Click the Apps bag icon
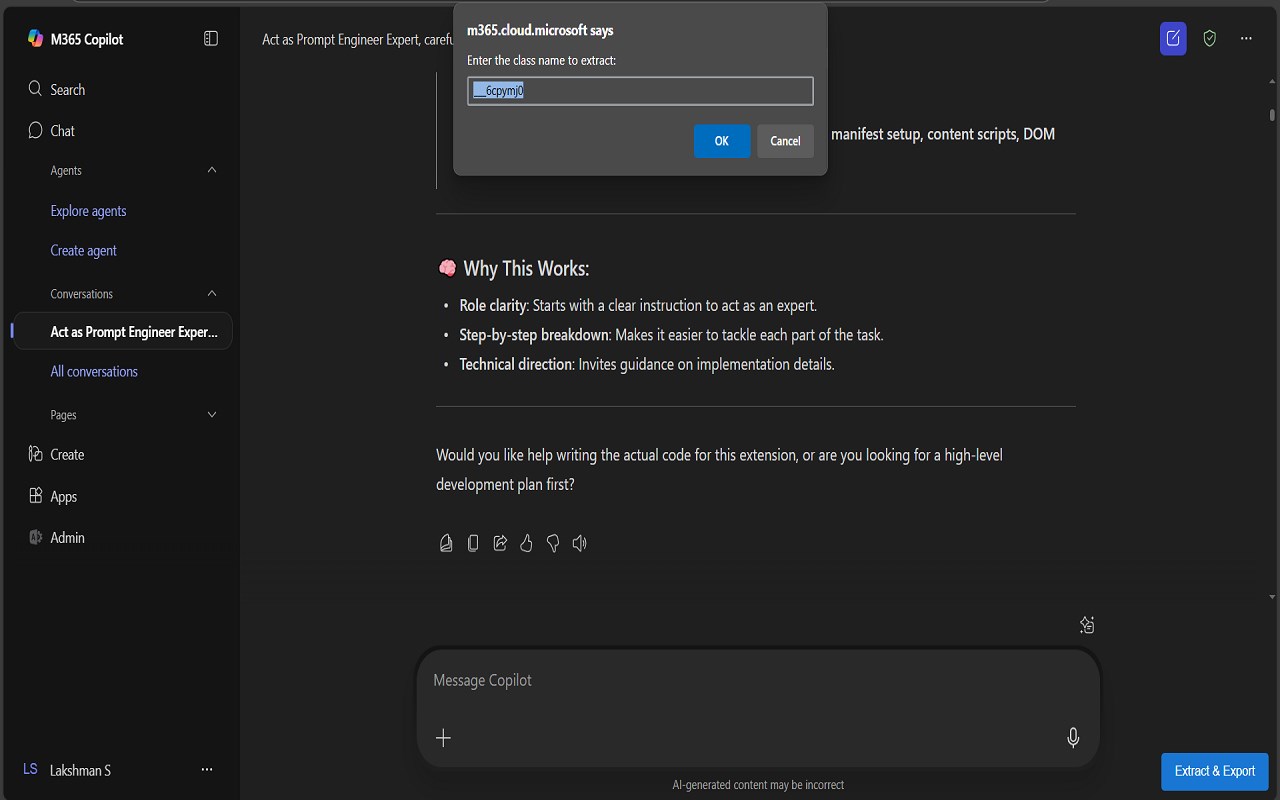The image size is (1280, 800). click(x=35, y=496)
